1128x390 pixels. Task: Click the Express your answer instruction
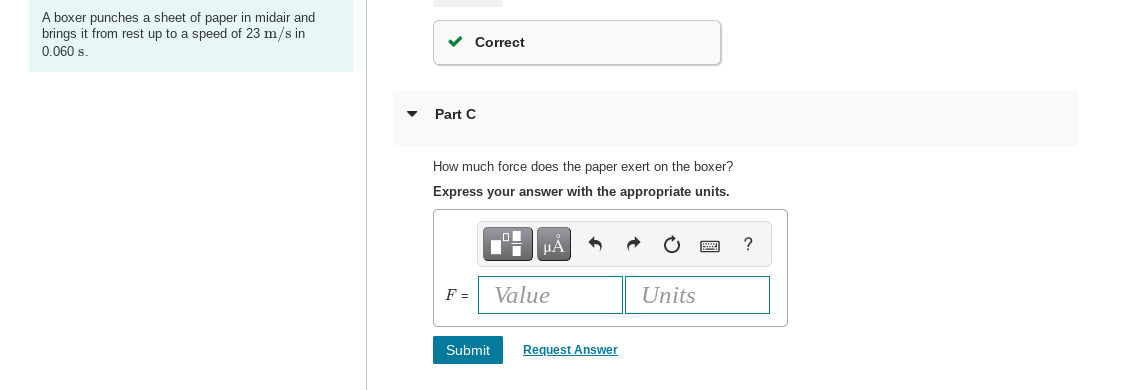click(581, 191)
